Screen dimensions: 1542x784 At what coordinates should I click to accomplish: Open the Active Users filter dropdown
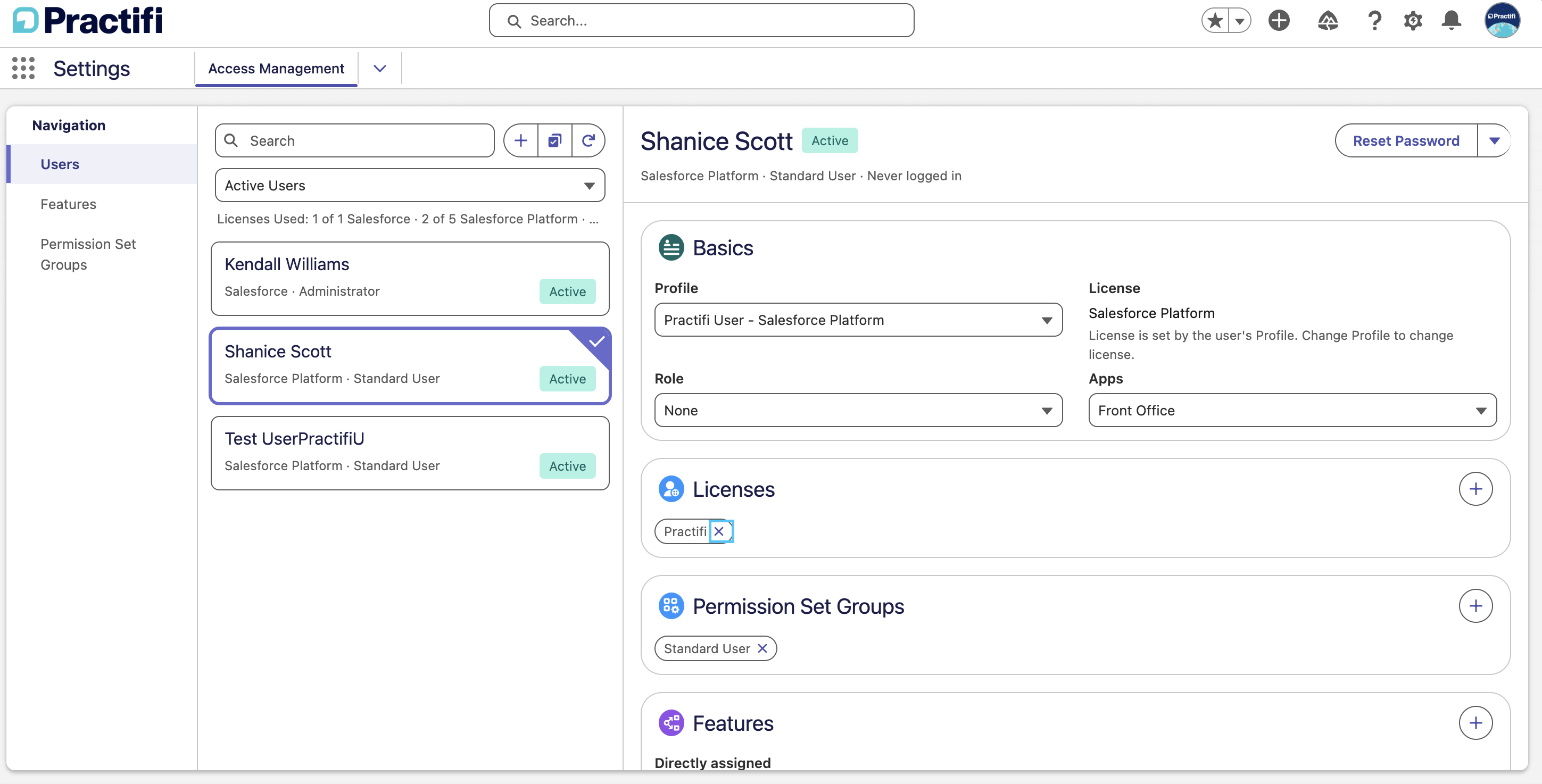pos(410,186)
